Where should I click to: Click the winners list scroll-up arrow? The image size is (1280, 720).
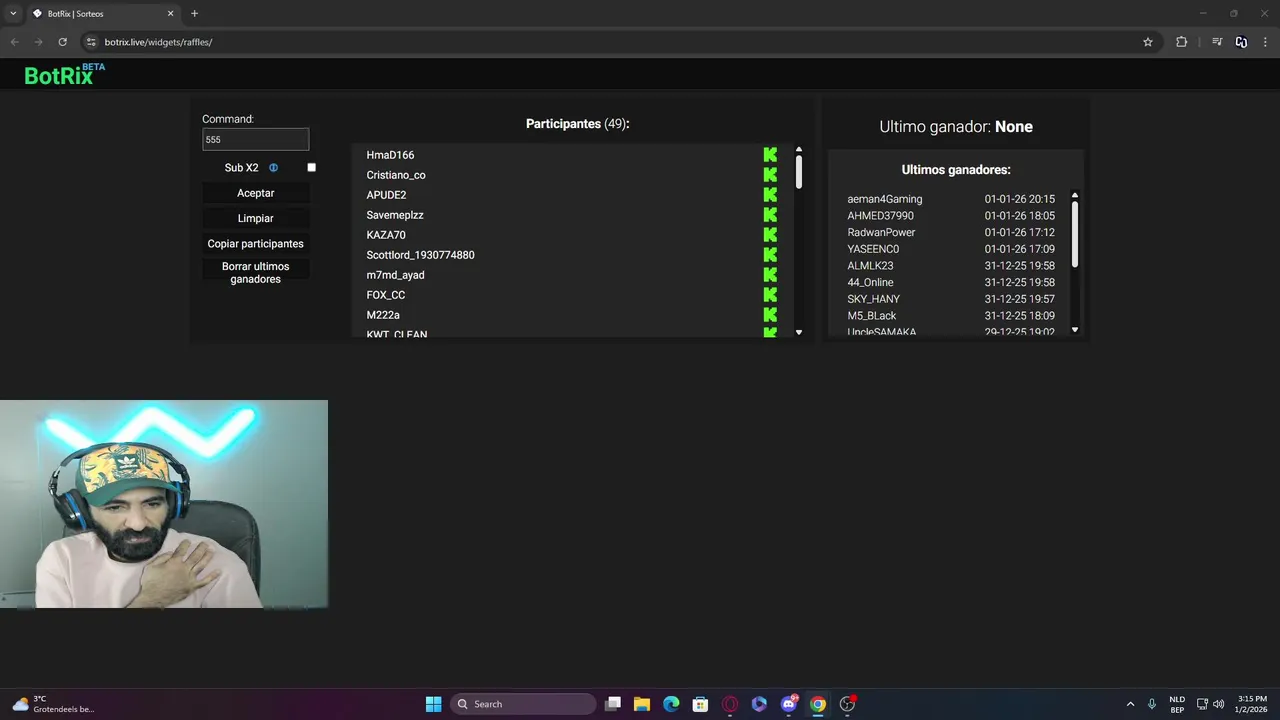(1075, 196)
